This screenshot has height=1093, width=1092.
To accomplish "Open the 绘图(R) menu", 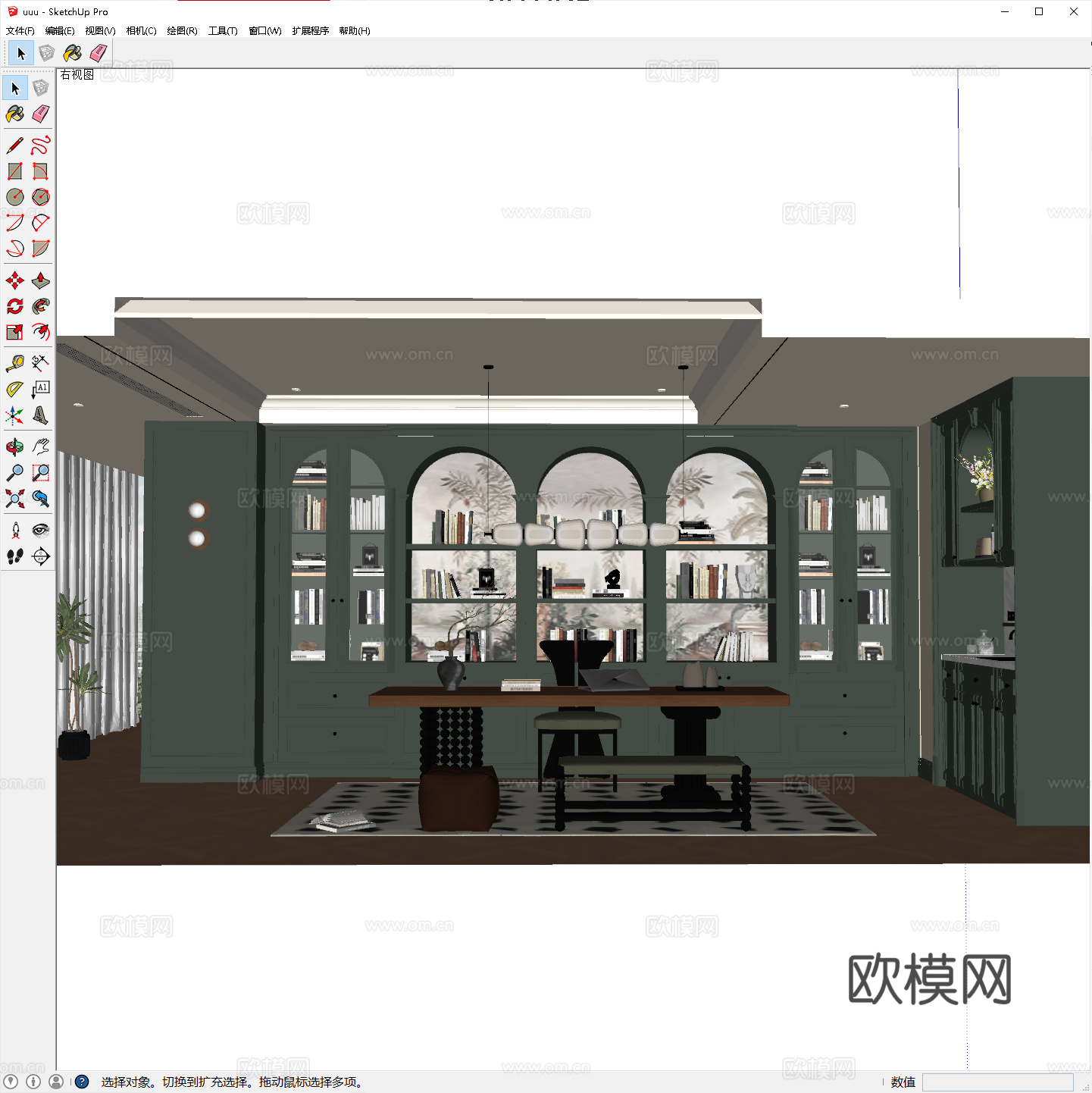I will click(x=182, y=31).
